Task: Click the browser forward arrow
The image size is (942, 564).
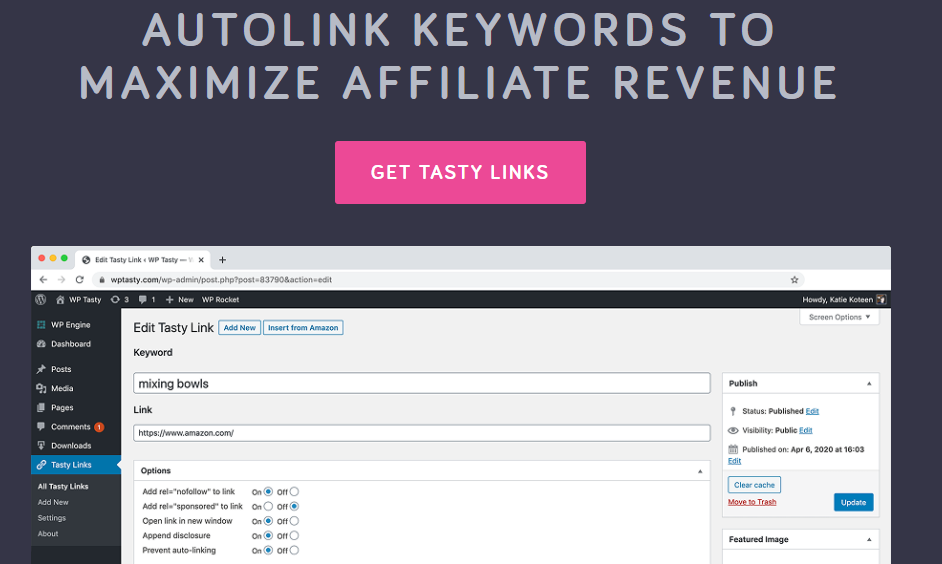Action: pyautogui.click(x=61, y=280)
